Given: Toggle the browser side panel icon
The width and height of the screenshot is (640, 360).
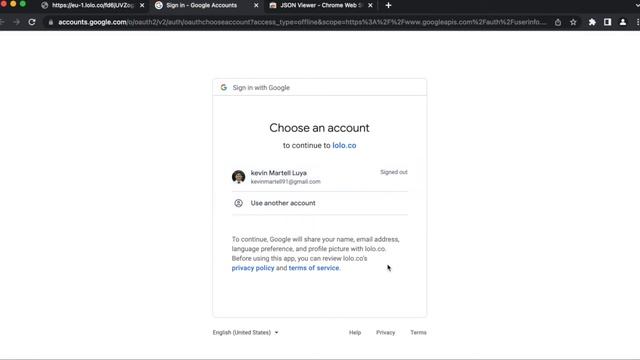Looking at the screenshot, I should pos(607,22).
